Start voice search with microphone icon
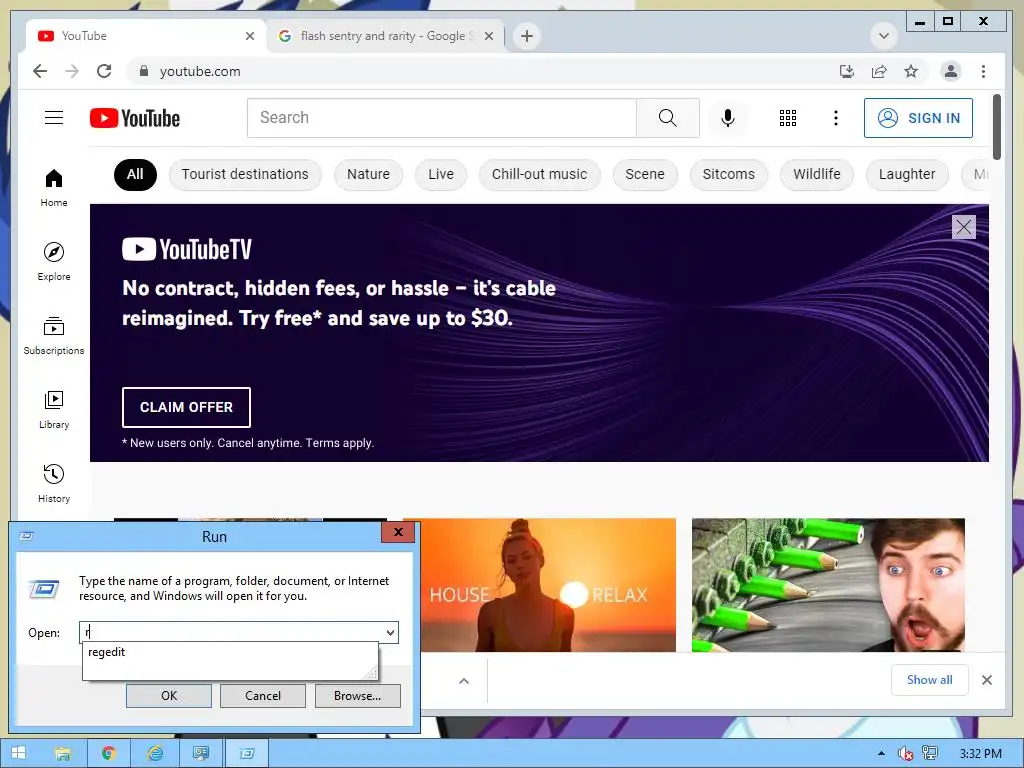Image resolution: width=1024 pixels, height=768 pixels. pyautogui.click(x=728, y=118)
